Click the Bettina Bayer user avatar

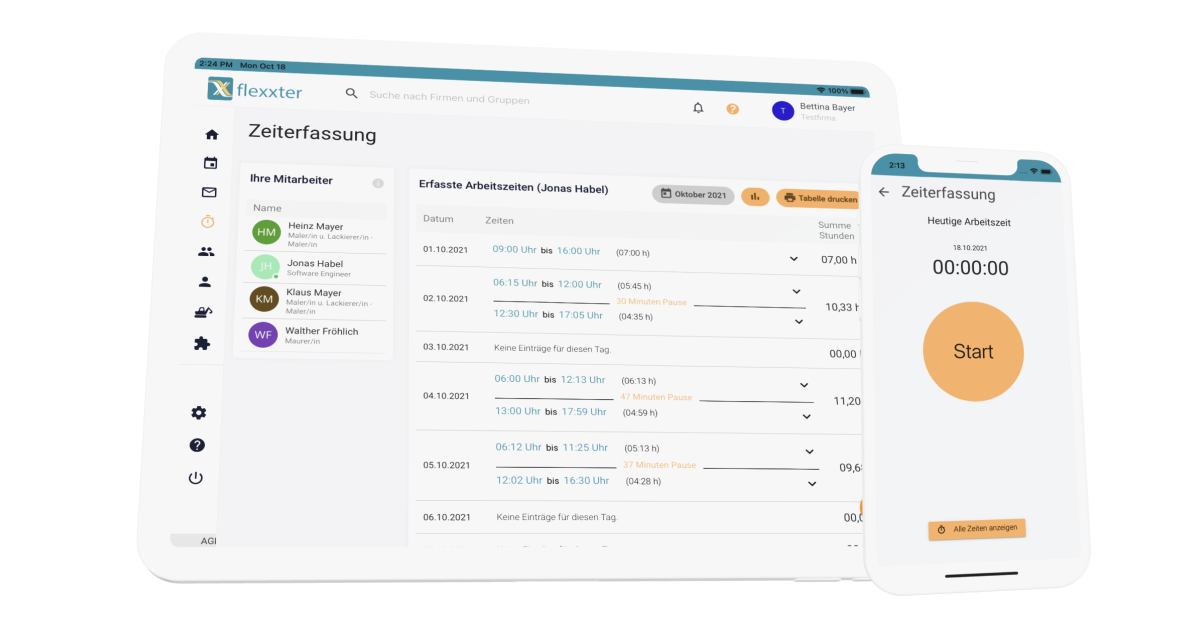tap(783, 110)
